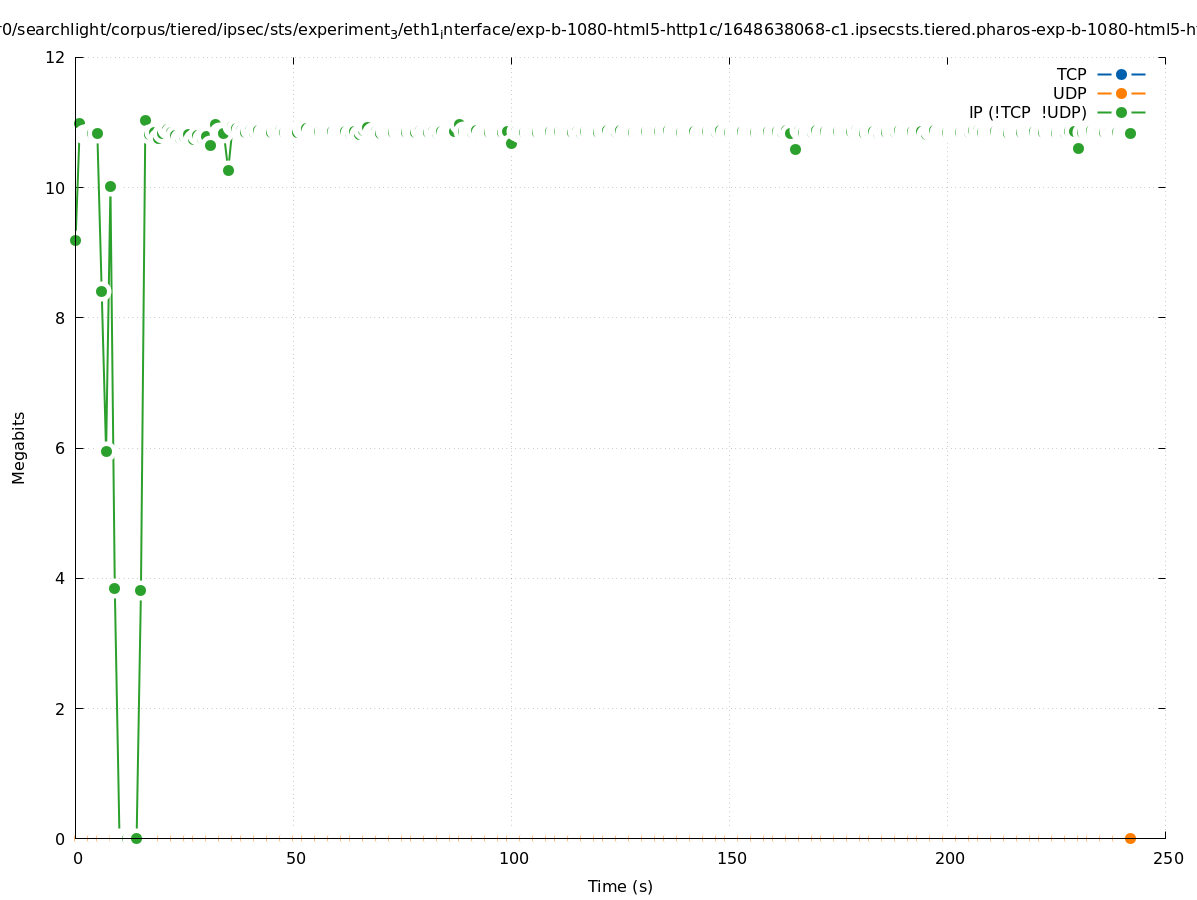
Task: Click the 100 tick label on x-axis
Action: point(512,858)
